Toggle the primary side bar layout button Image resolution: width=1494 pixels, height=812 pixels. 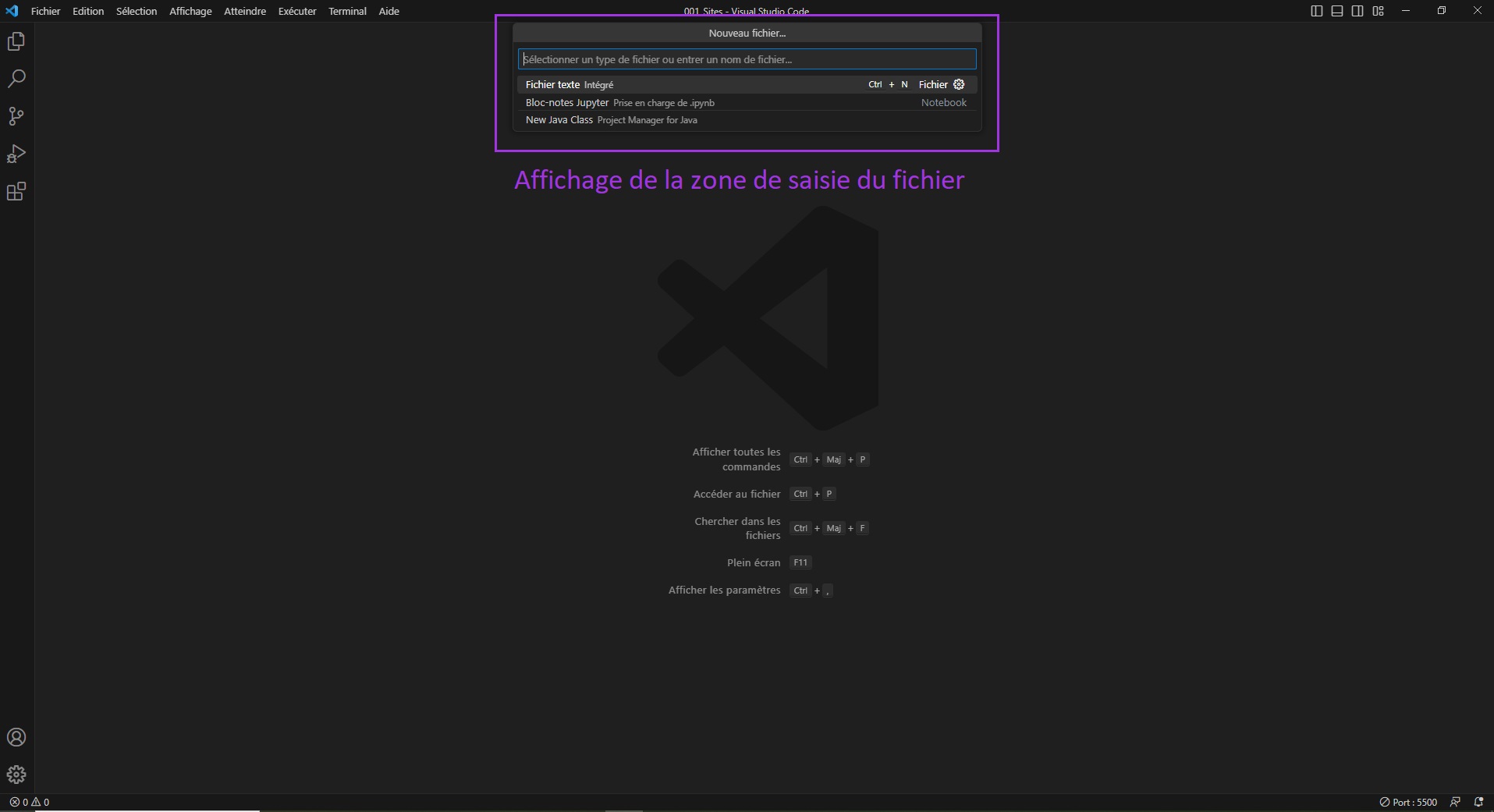[1317, 11]
